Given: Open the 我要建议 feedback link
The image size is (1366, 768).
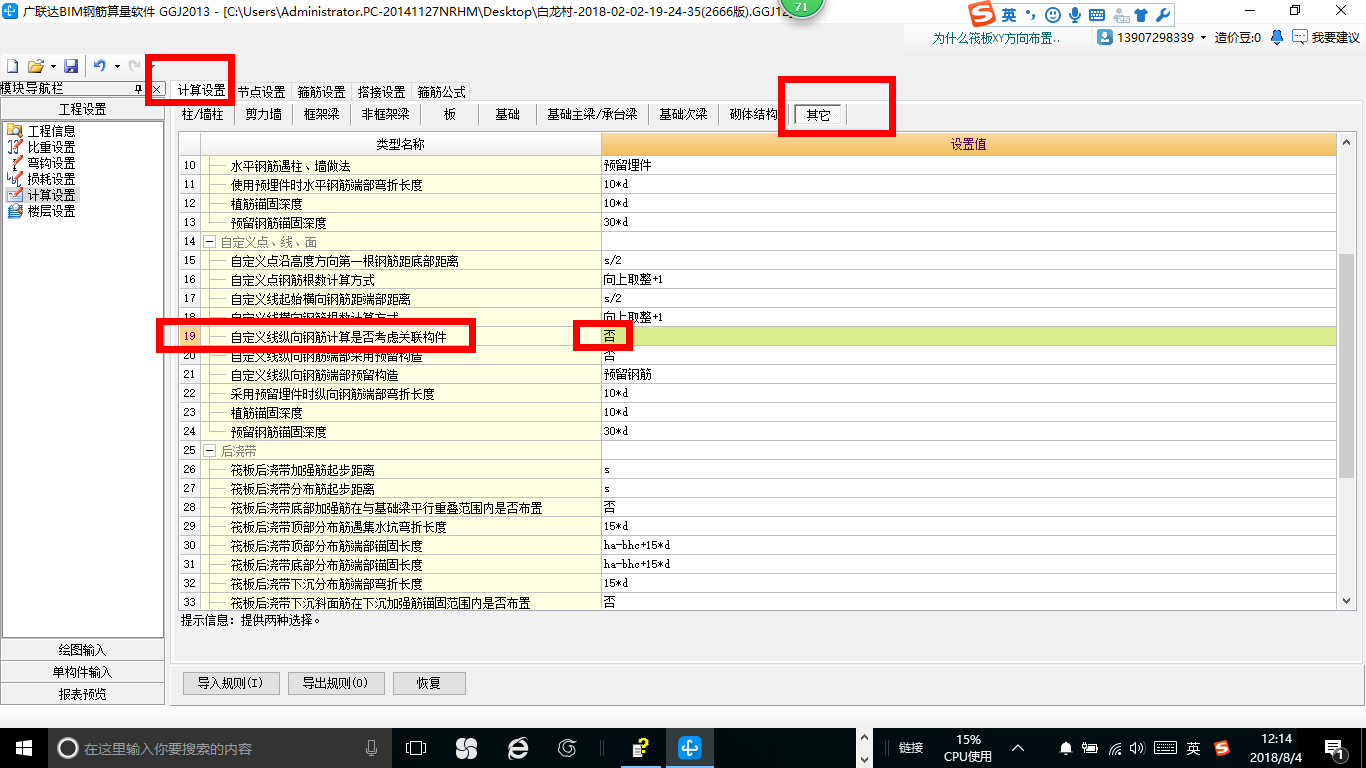Looking at the screenshot, I should point(1327,38).
